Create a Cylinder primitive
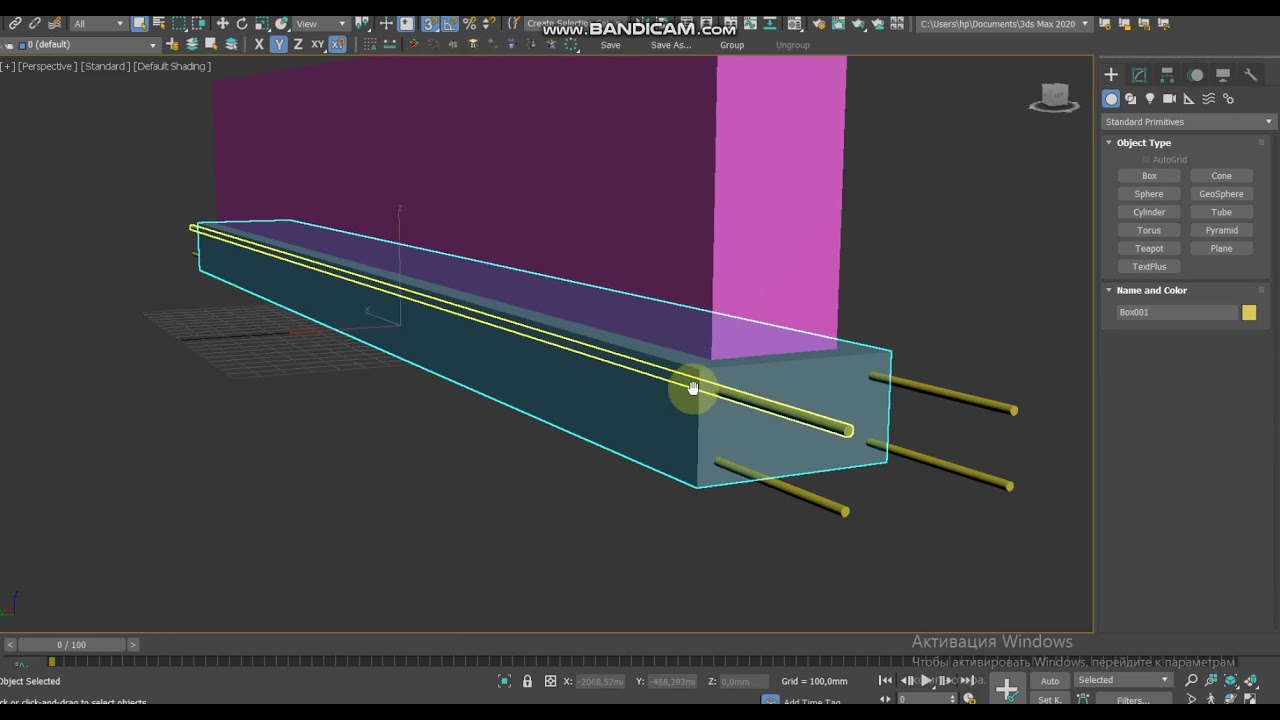The width and height of the screenshot is (1280, 720). pyautogui.click(x=1149, y=212)
